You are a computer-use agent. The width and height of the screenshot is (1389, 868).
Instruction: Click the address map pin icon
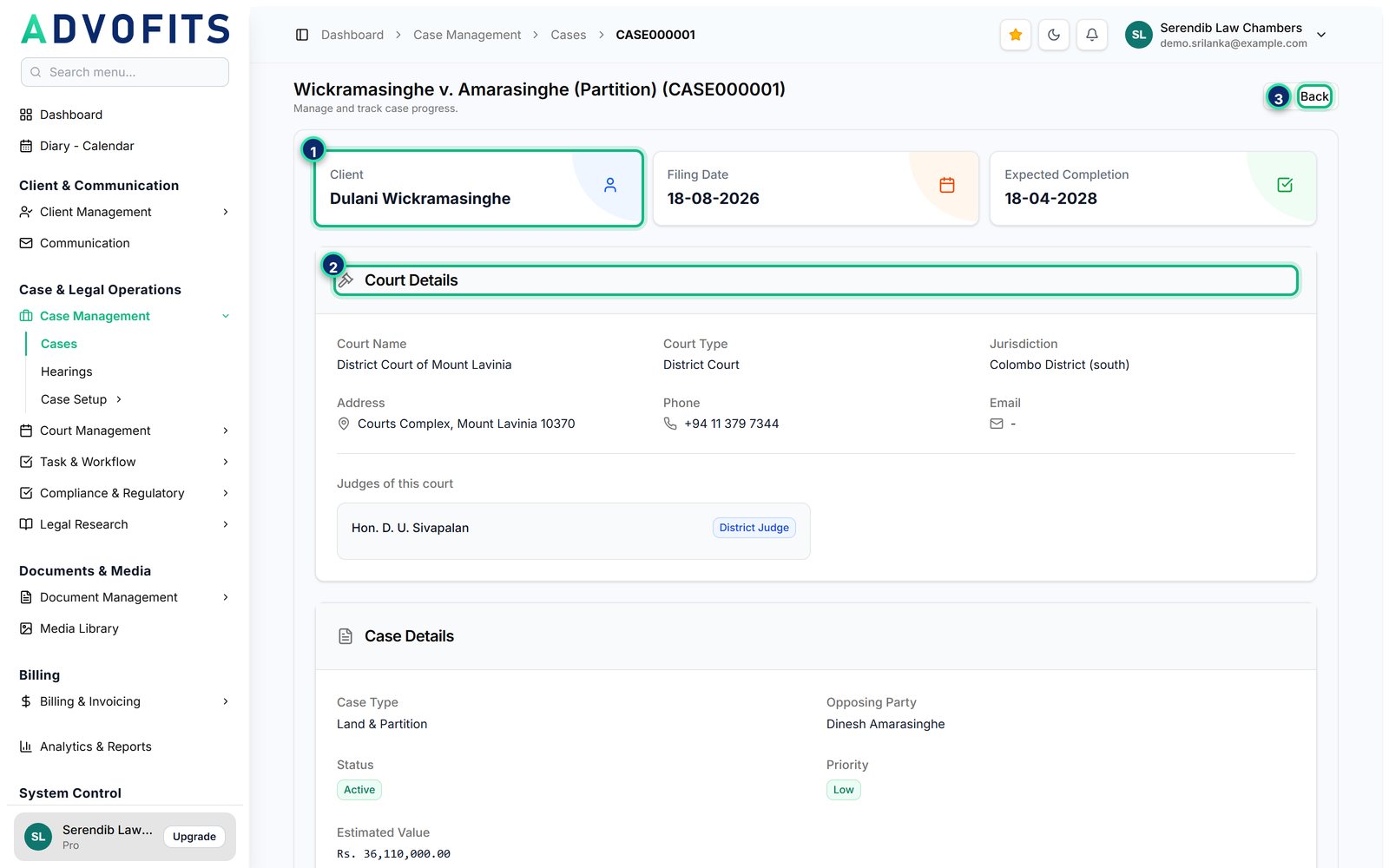click(344, 424)
